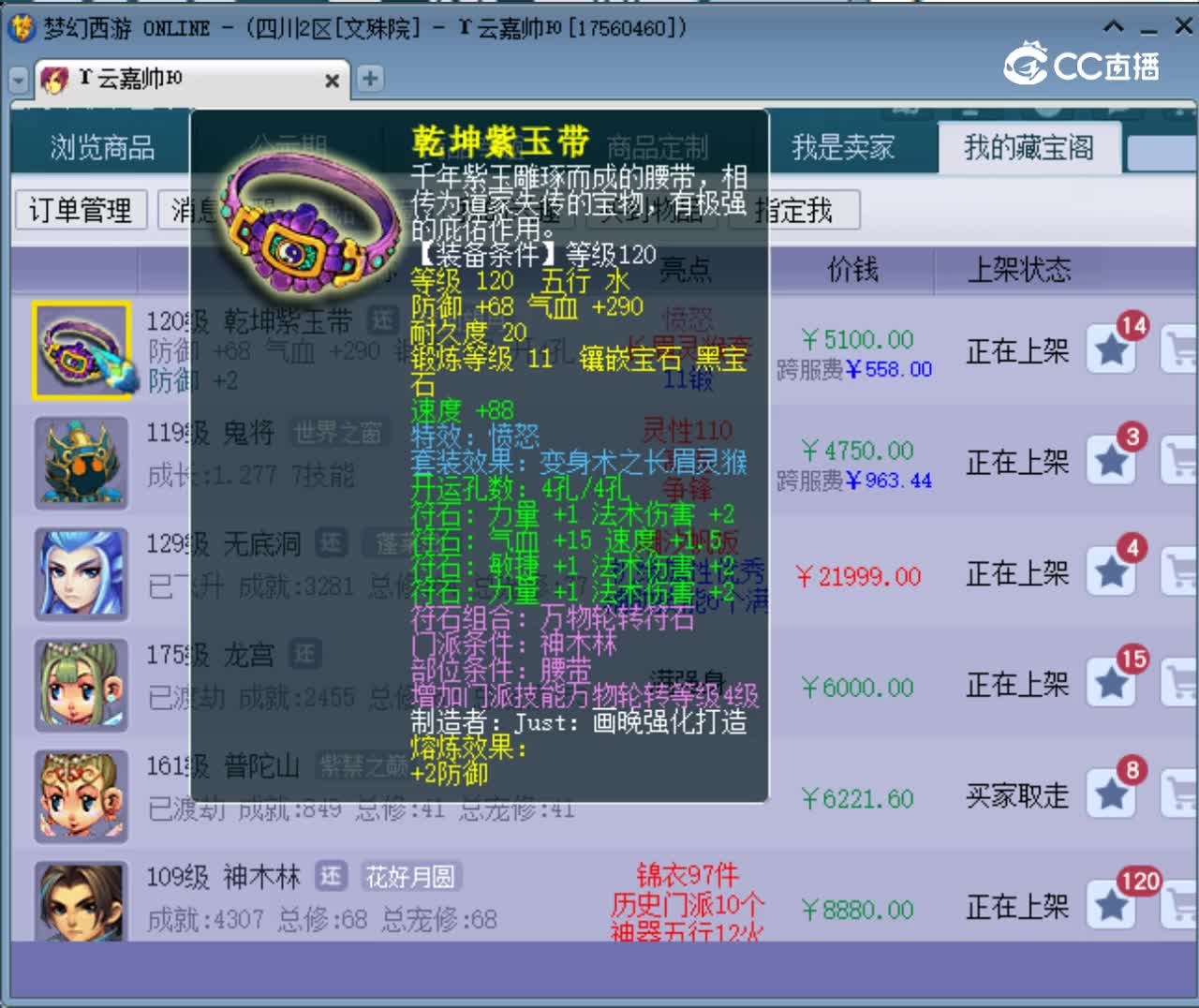Add the ￥6000.00 item to cart
The height and width of the screenshot is (1008, 1199).
coord(1180,682)
